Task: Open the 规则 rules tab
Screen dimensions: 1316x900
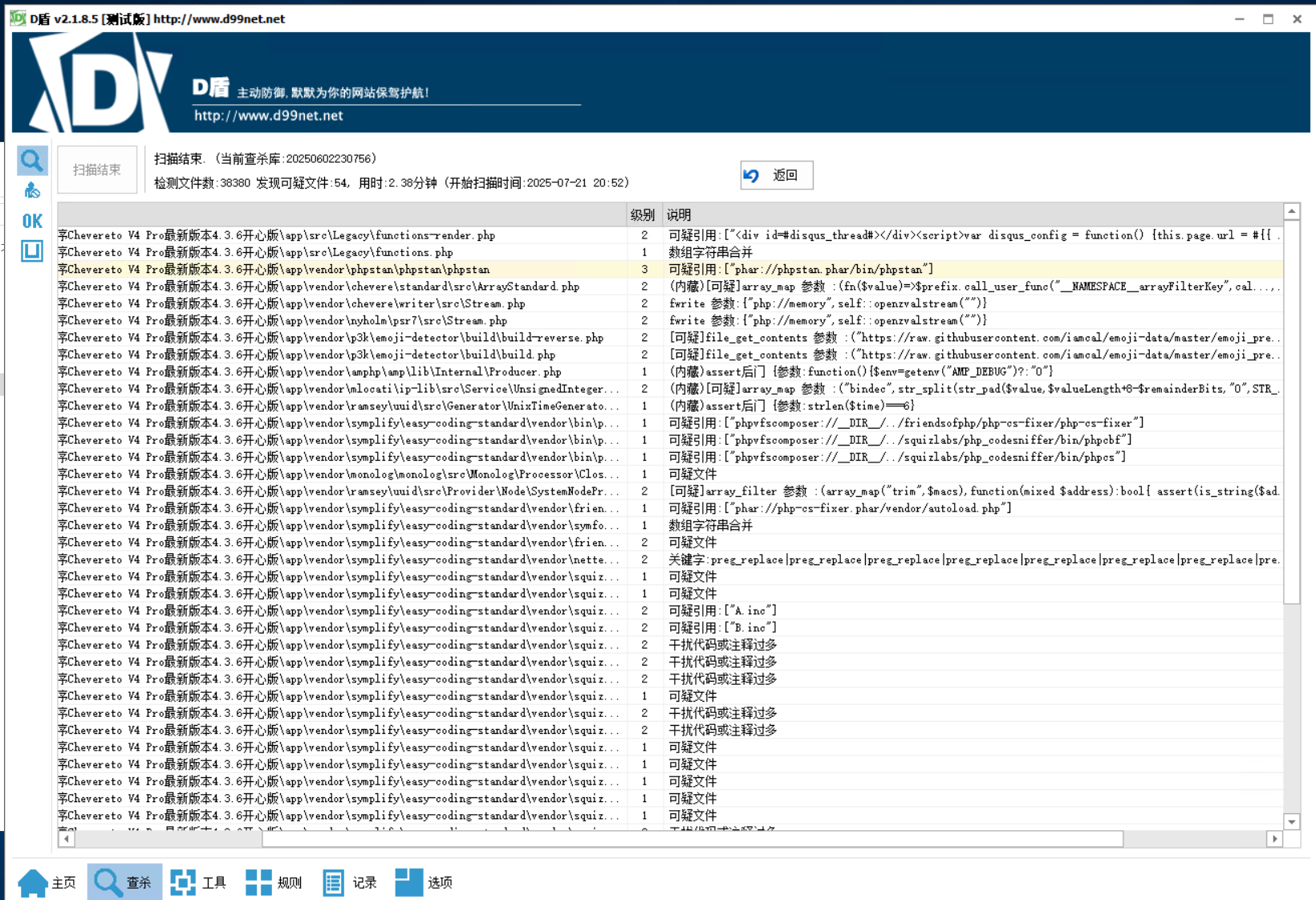Action: click(x=274, y=882)
